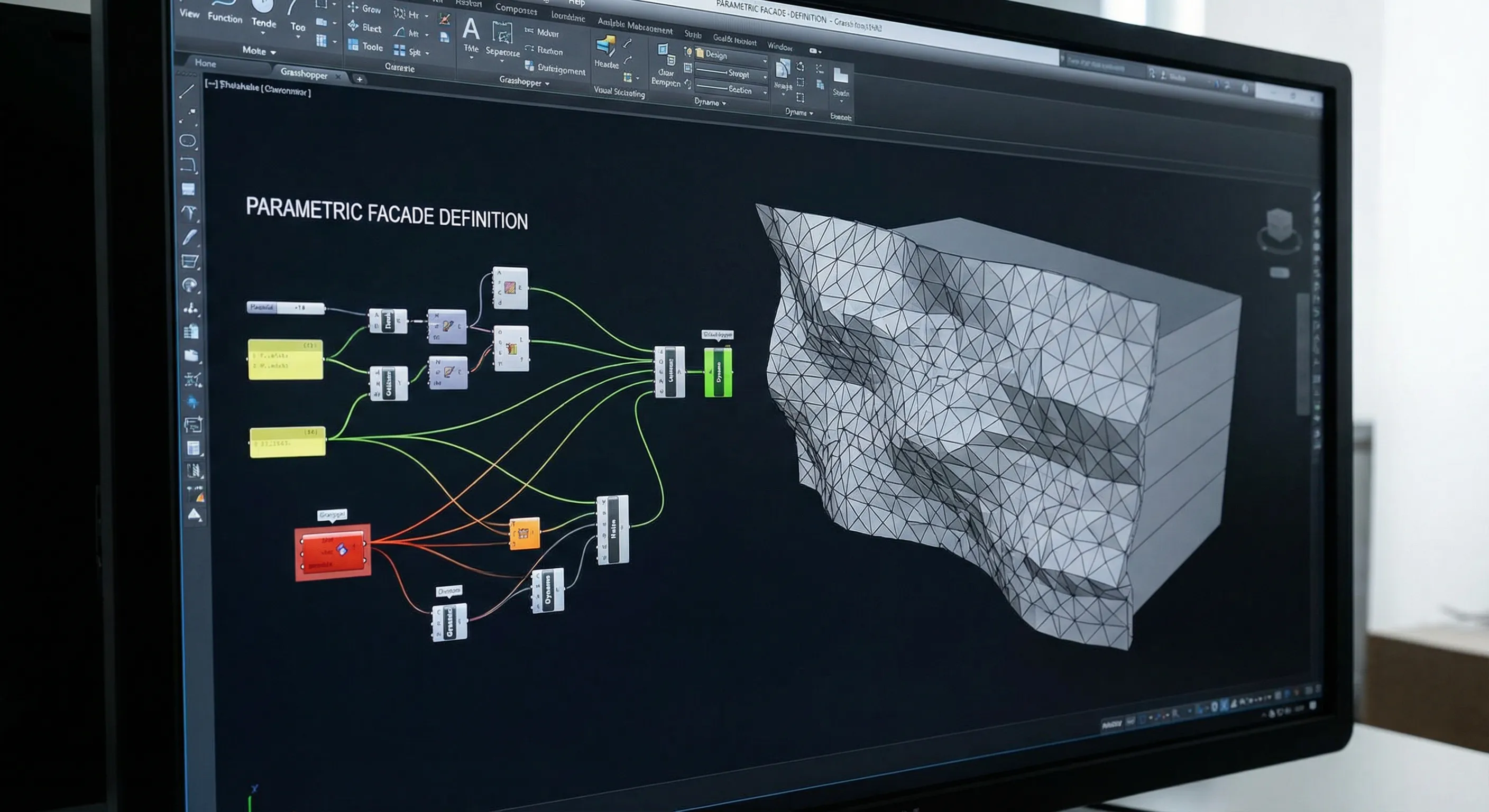Click the Text (A) tool in the ribbon
Viewport: 1489px width, 812px height.
click(x=471, y=30)
